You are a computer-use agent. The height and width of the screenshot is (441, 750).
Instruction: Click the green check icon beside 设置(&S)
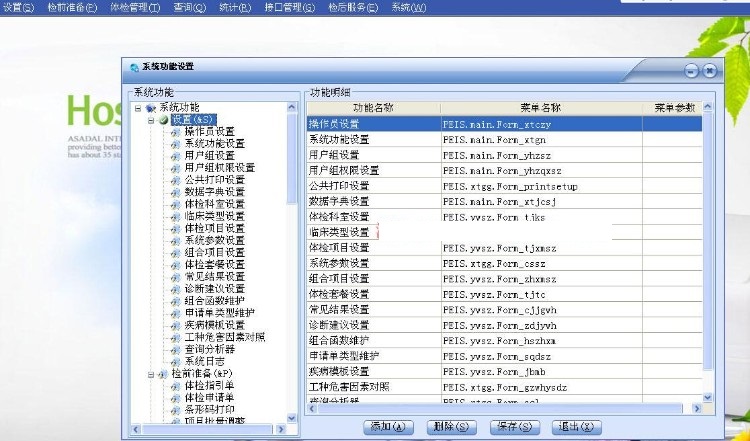pyautogui.click(x=164, y=120)
